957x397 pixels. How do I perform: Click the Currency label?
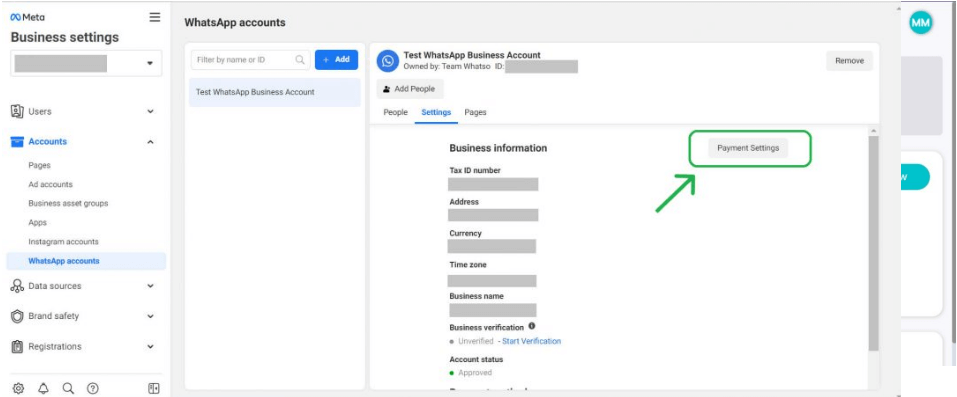tap(465, 233)
